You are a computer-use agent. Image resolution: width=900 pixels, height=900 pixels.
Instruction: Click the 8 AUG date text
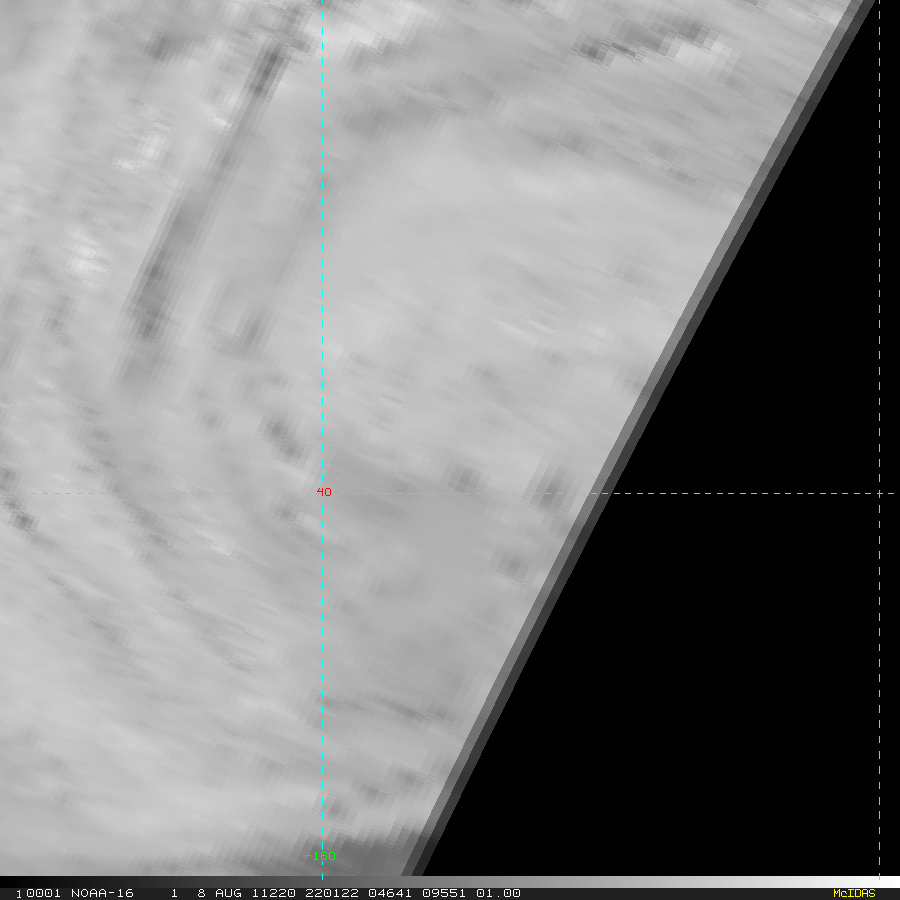tap(219, 893)
